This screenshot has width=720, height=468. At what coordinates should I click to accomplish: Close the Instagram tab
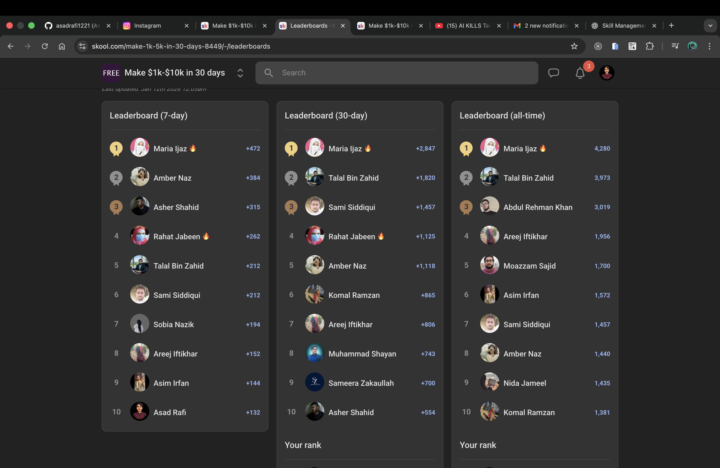(x=186, y=26)
